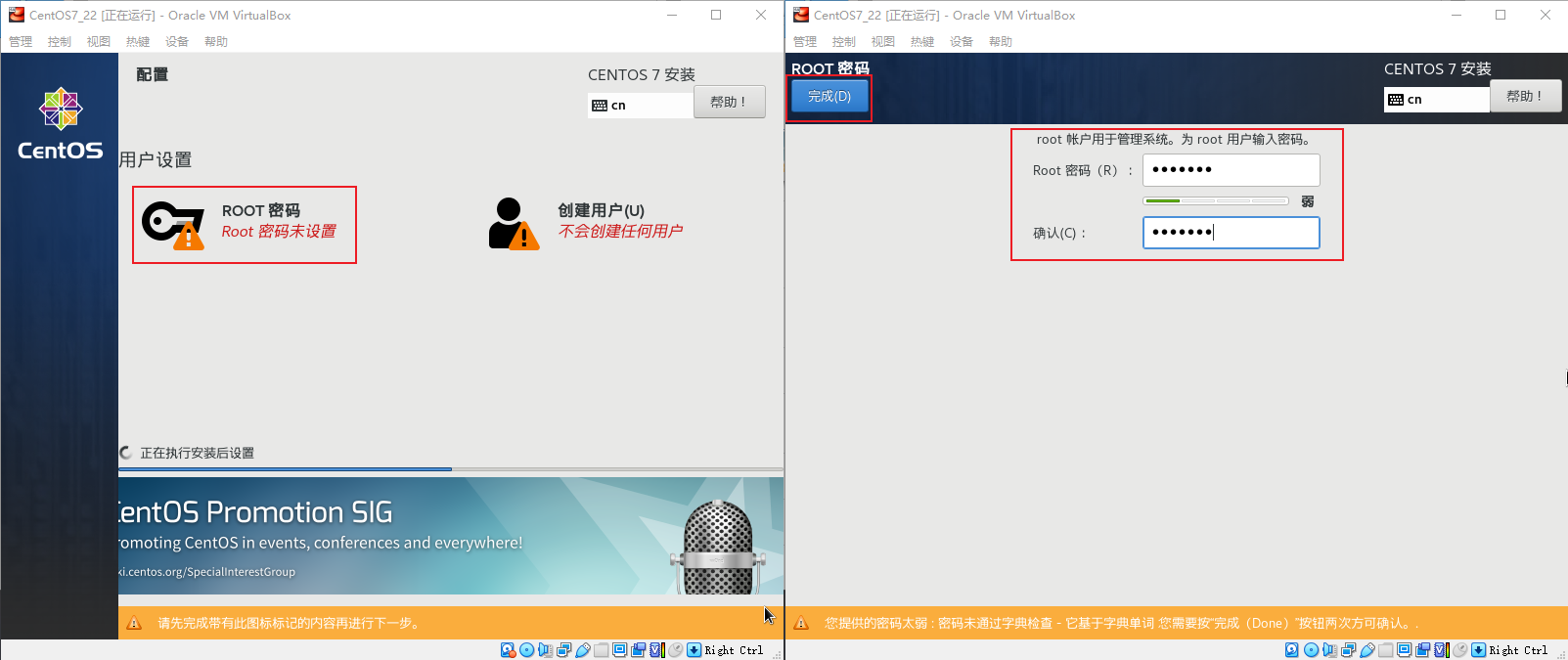Click the CentOS Promotion SIG banner

[451, 536]
